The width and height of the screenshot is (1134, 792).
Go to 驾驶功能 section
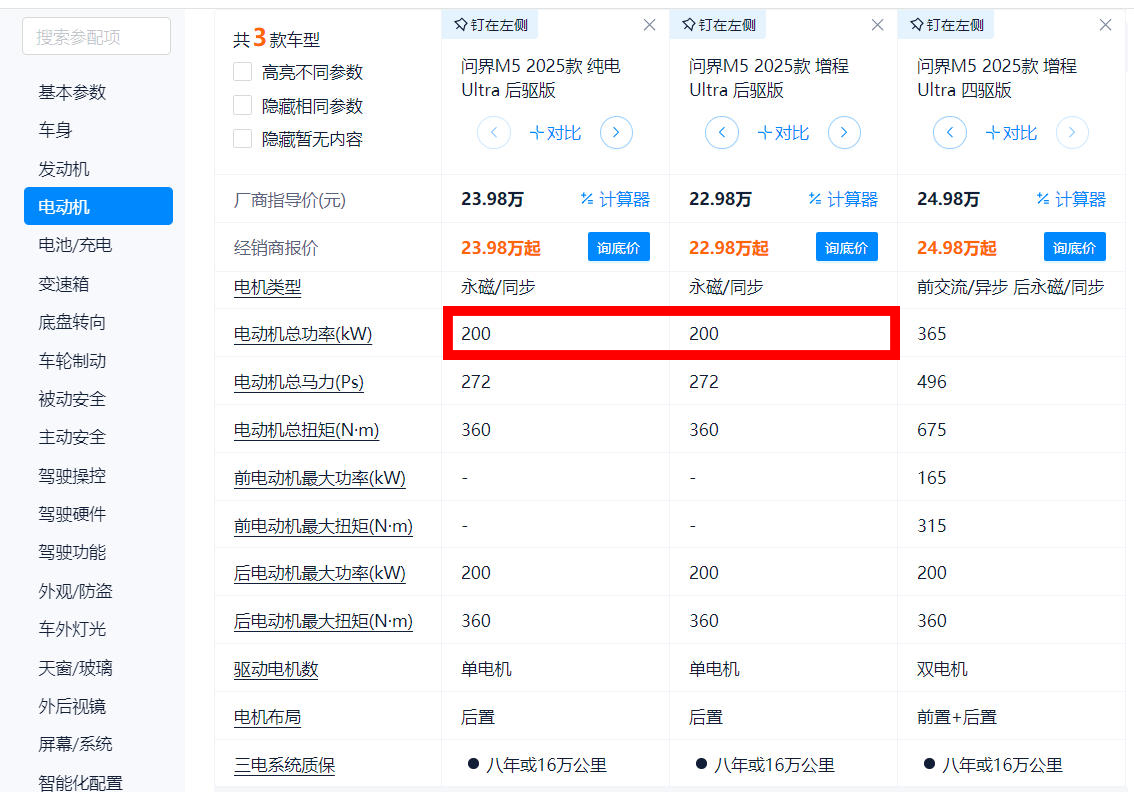(x=72, y=552)
